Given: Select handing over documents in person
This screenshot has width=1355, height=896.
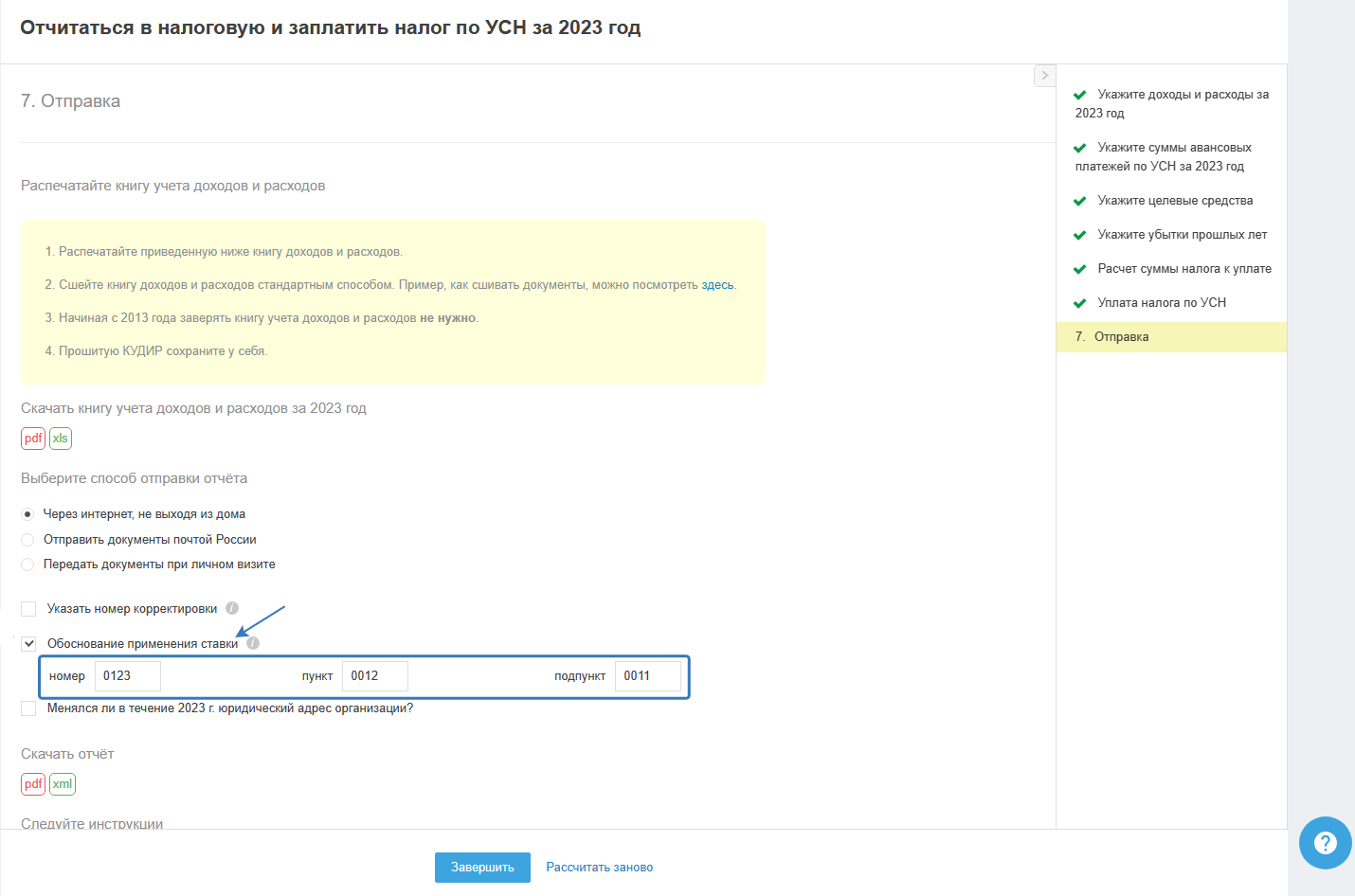Looking at the screenshot, I should tap(28, 564).
